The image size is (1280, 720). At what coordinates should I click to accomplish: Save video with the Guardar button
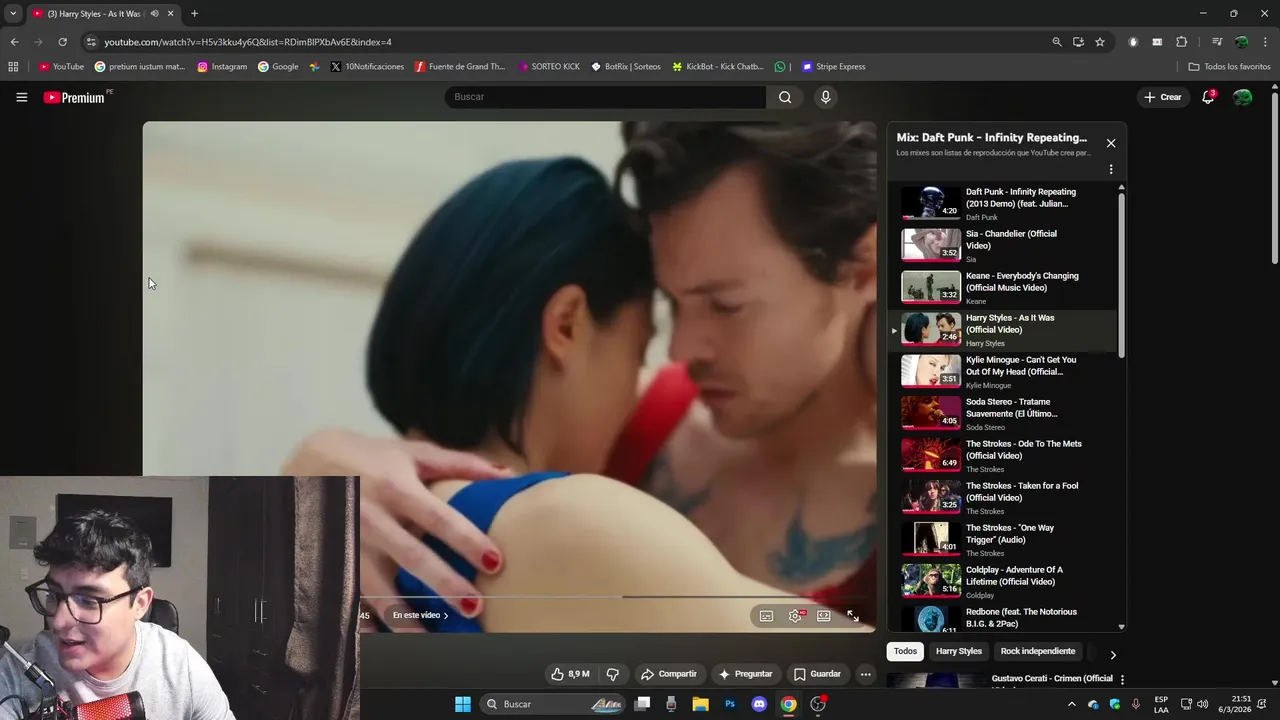(x=817, y=674)
